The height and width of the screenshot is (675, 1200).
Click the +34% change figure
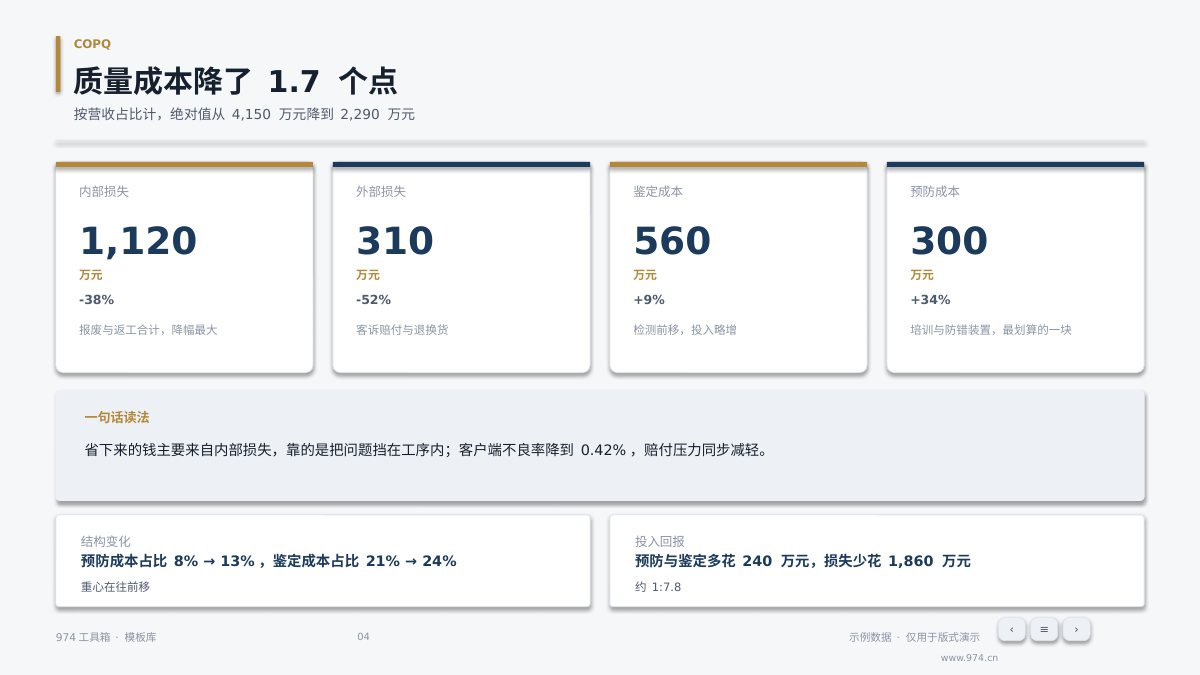pyautogui.click(x=930, y=300)
